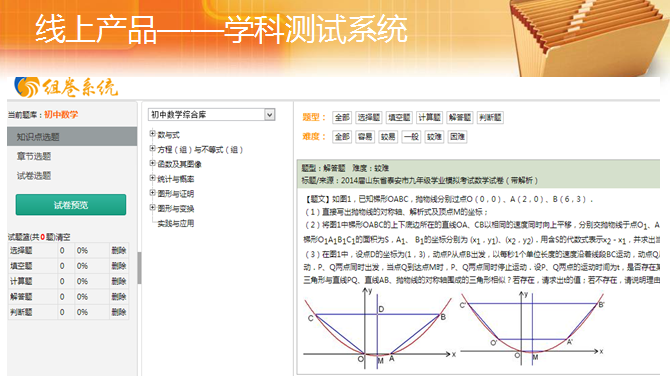The width and height of the screenshot is (670, 376).
Task: Delete the 计算题 row
Action: pos(119,281)
